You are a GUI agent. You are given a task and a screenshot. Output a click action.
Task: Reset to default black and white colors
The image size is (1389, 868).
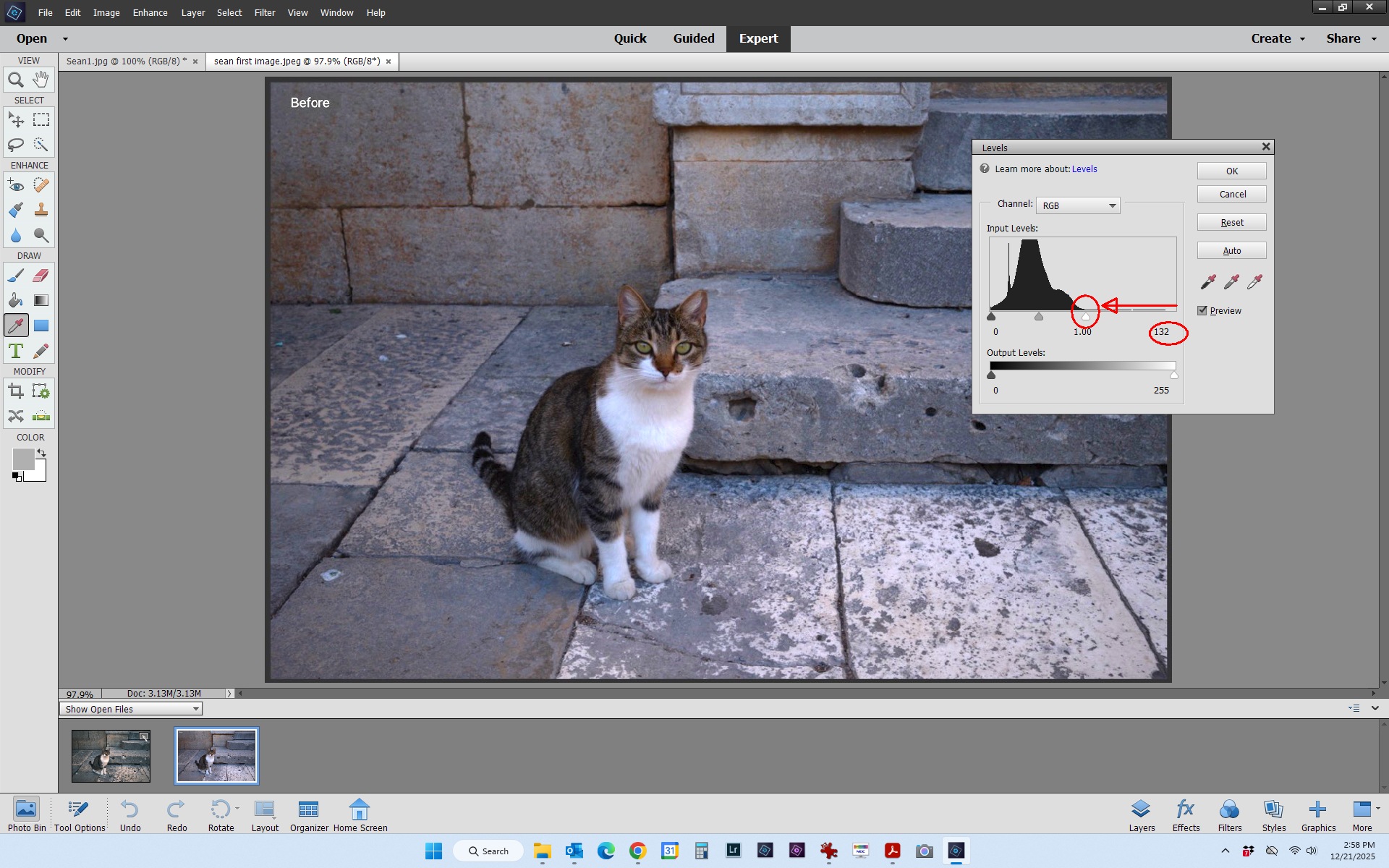[17, 476]
